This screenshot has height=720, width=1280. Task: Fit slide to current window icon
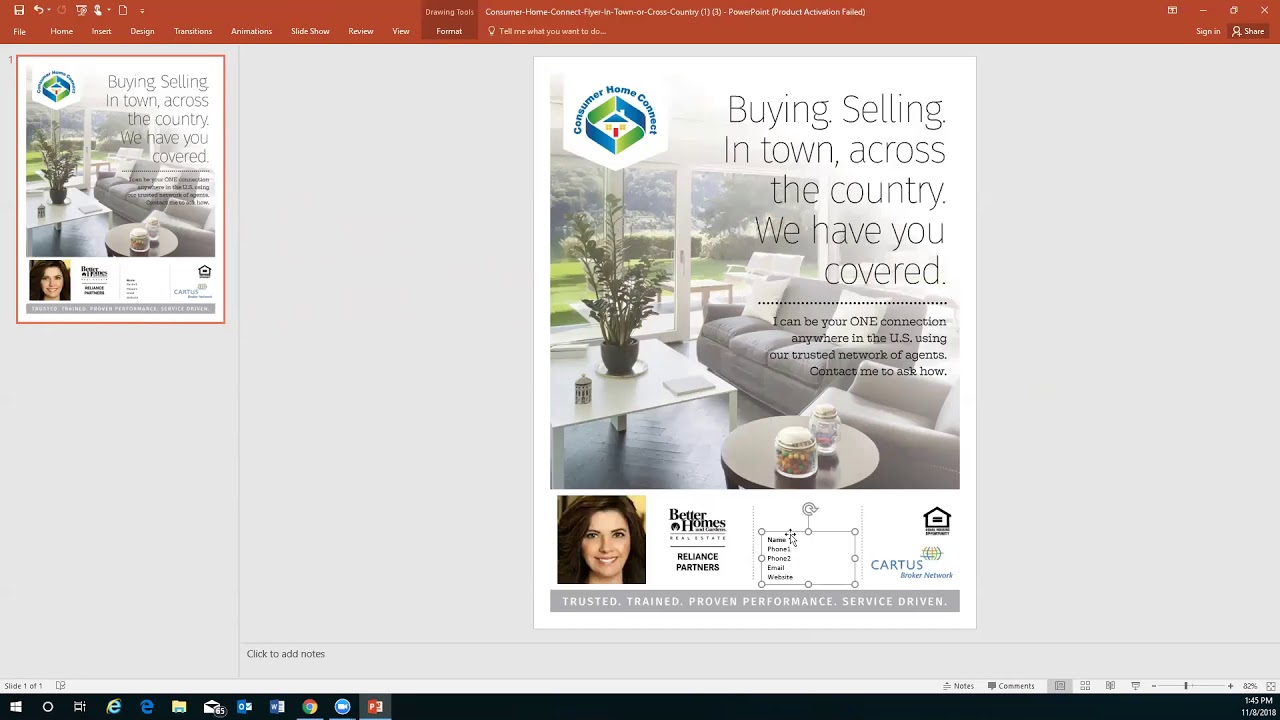1269,686
